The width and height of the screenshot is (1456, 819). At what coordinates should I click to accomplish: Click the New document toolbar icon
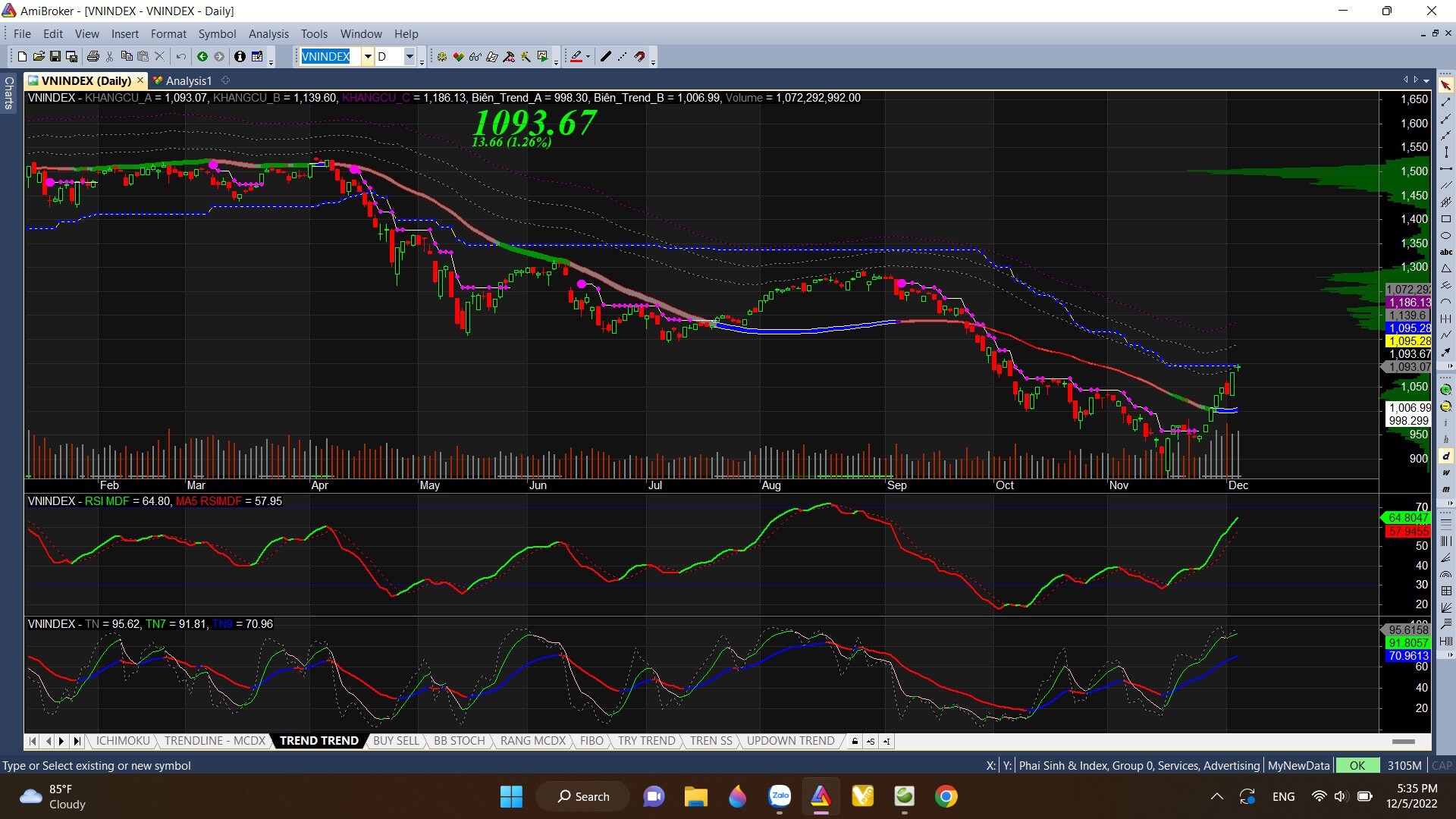click(22, 56)
